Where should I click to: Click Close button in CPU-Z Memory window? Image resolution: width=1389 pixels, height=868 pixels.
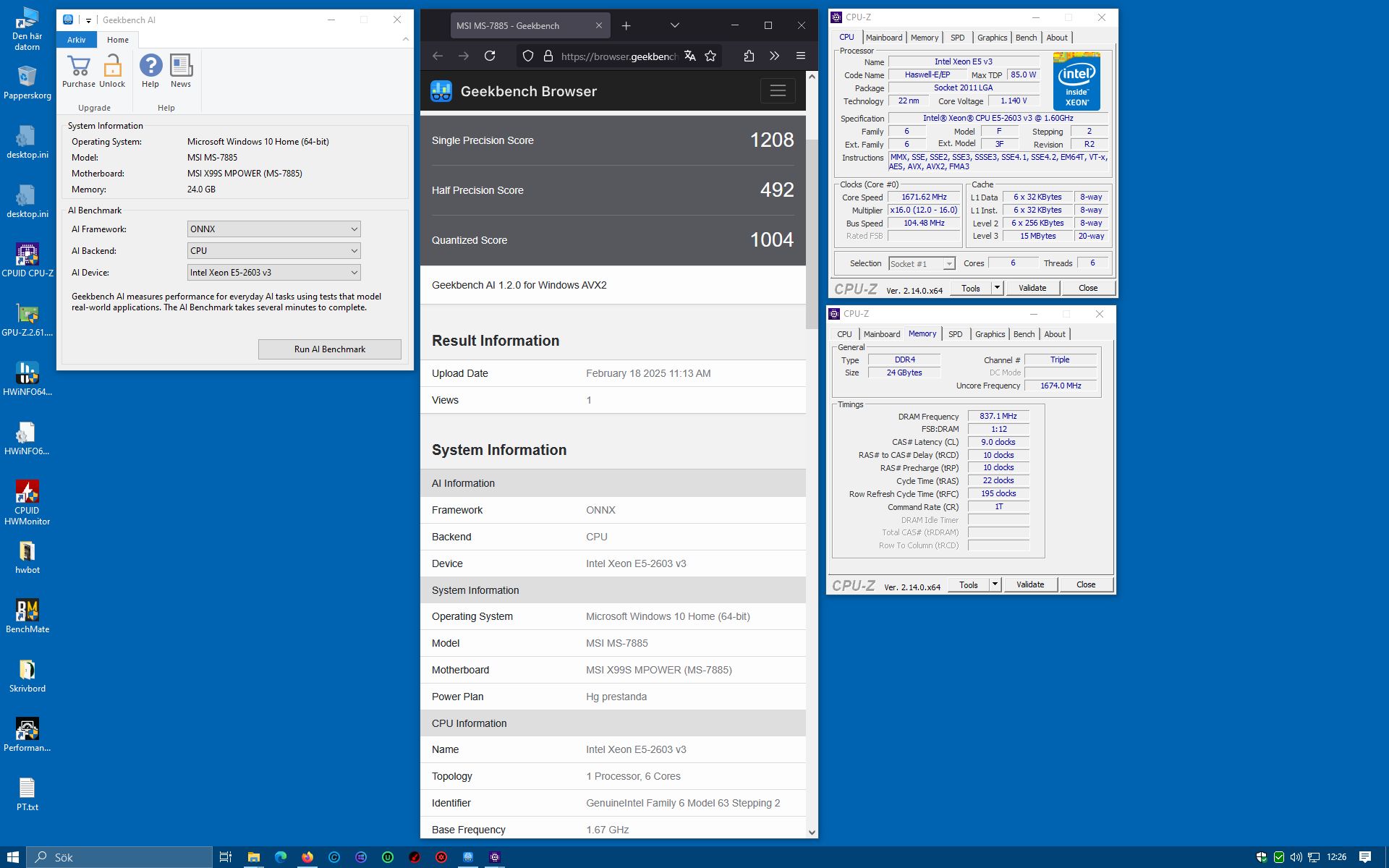click(x=1086, y=584)
